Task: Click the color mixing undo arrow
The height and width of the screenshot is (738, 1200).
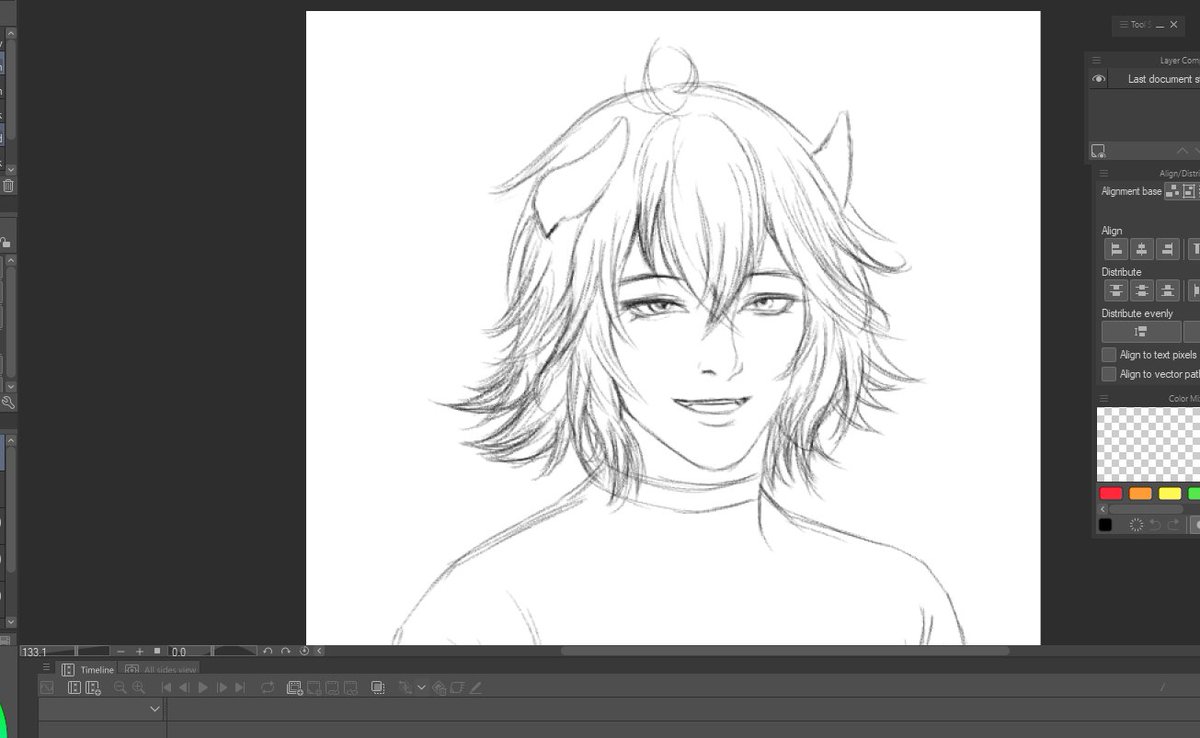Action: [x=1154, y=525]
